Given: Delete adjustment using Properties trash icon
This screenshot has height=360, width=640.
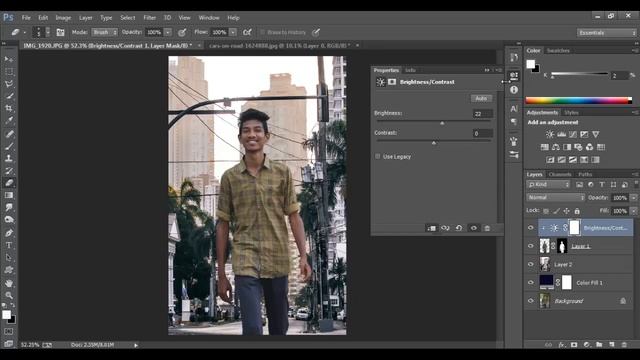Looking at the screenshot, I should click(487, 228).
